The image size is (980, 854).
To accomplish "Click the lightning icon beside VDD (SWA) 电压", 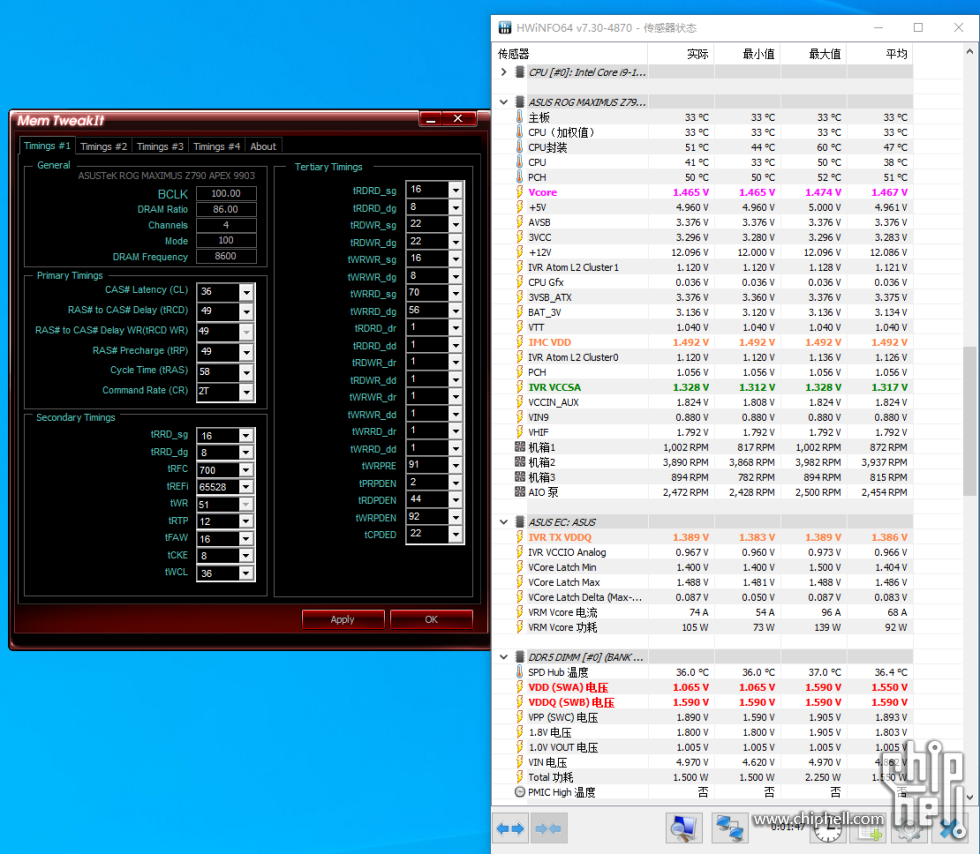I will (x=519, y=687).
